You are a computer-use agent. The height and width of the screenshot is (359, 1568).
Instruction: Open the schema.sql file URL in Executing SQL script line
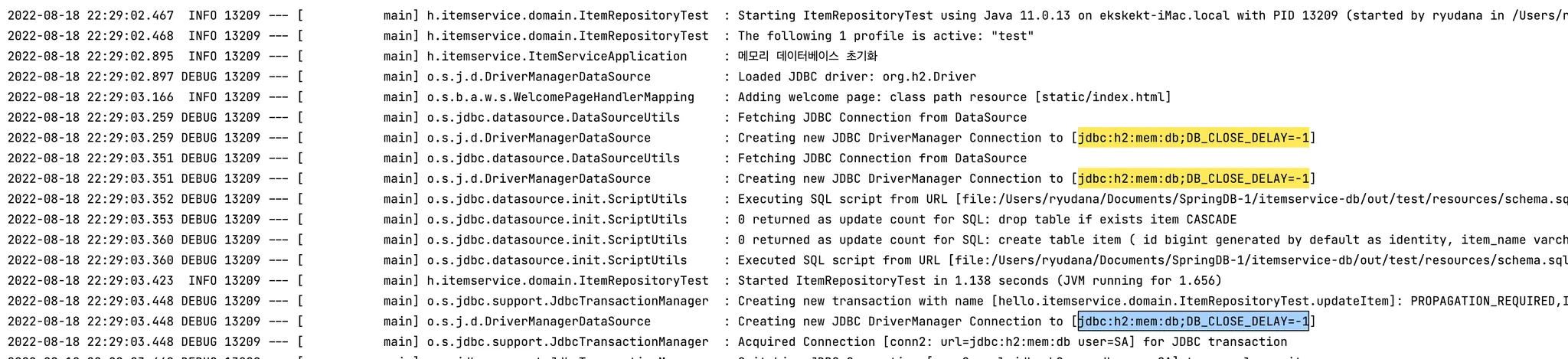pyautogui.click(x=1263, y=199)
